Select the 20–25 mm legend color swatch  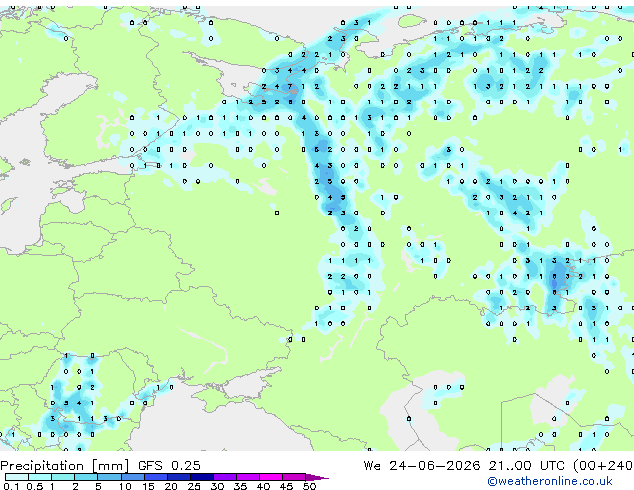pos(178,477)
